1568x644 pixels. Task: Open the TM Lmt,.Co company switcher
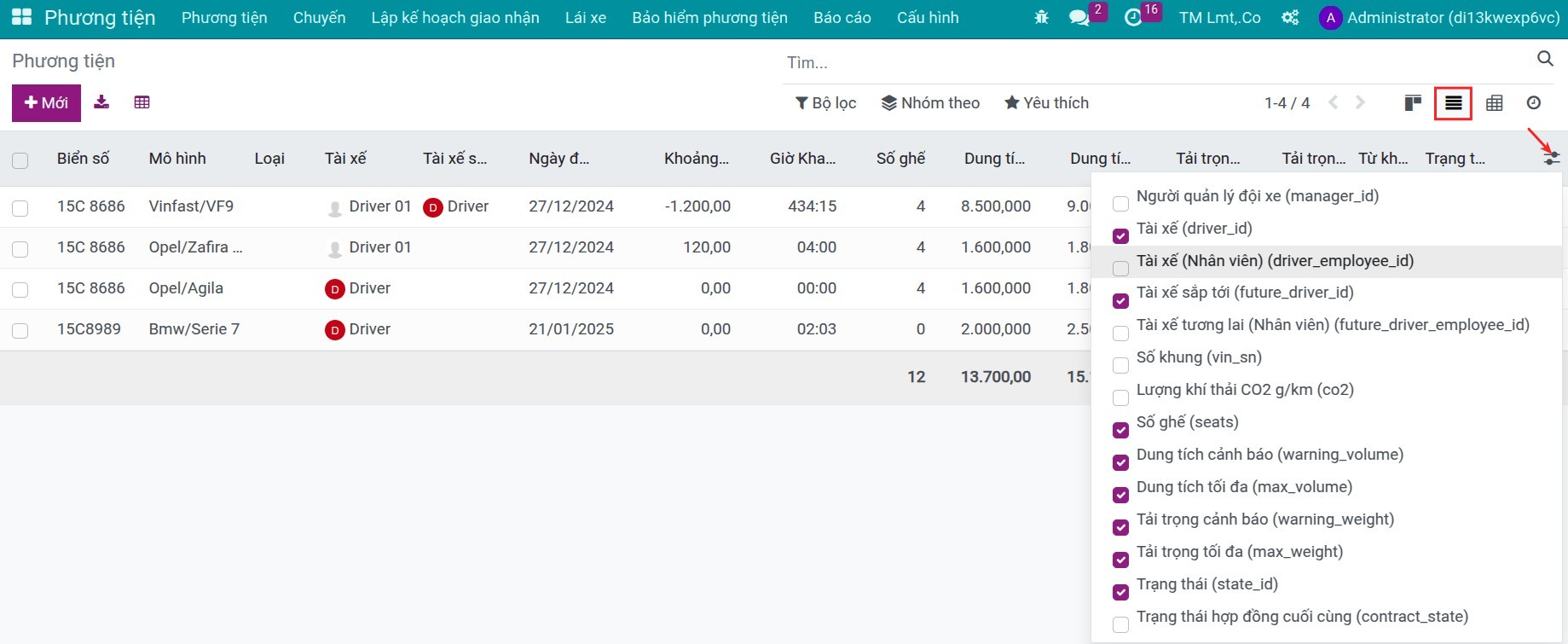click(1219, 18)
